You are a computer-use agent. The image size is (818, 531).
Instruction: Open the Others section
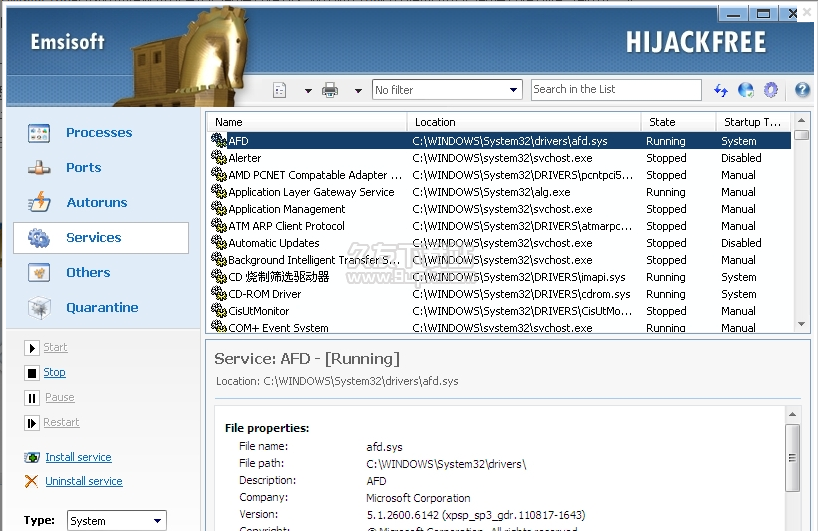coord(88,272)
